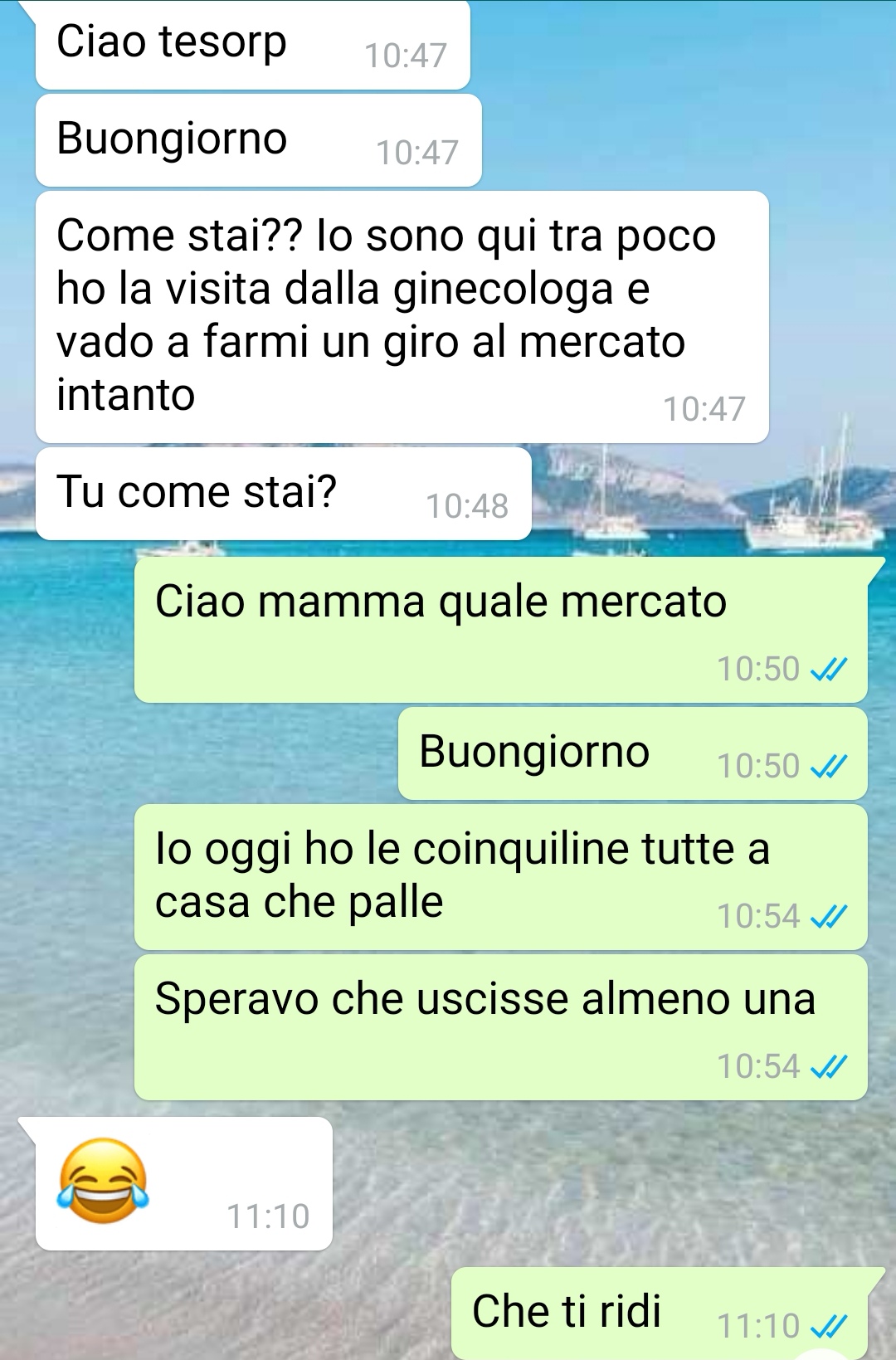Tap the 11:10 timestamp beside emoji
This screenshot has height=1360, width=896.
tap(268, 1216)
